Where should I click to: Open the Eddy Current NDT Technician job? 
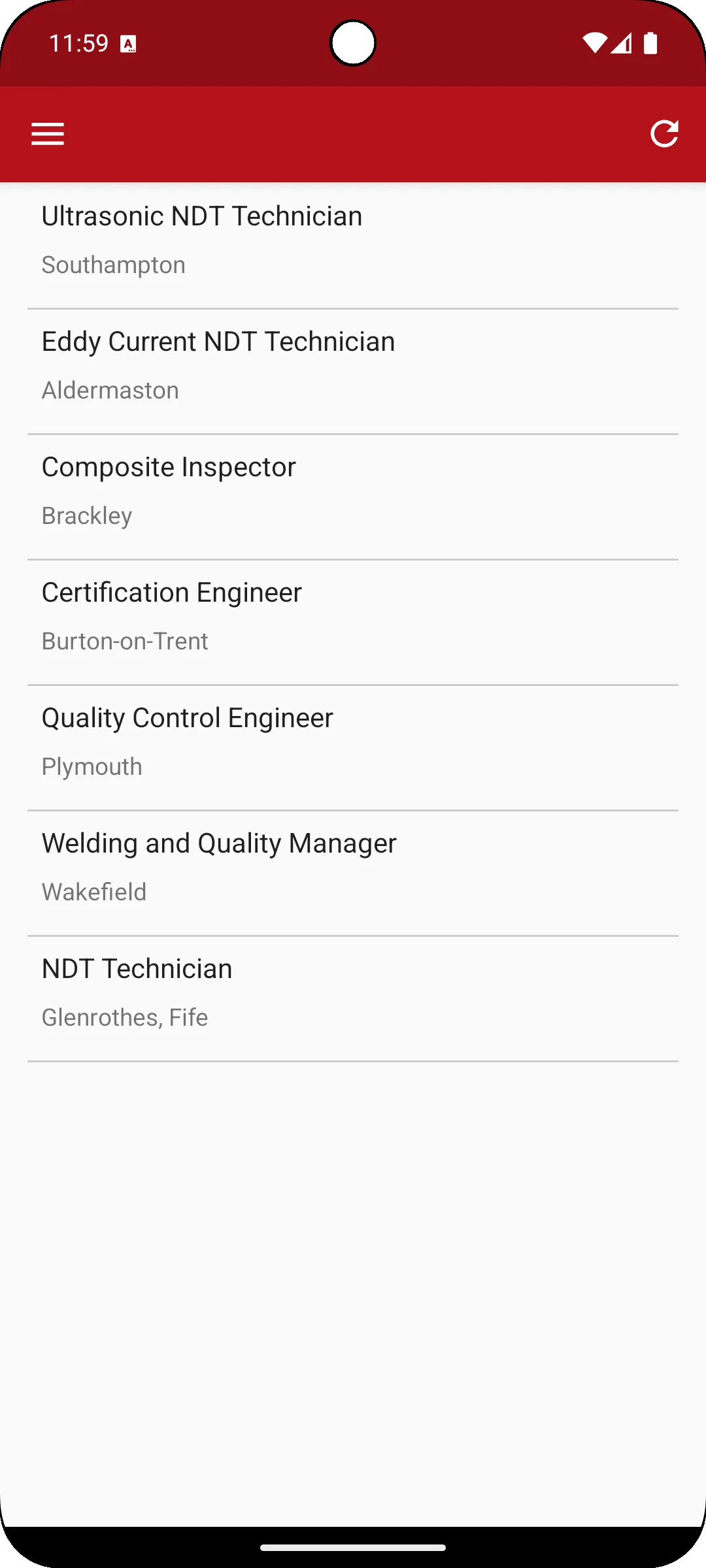coord(353,372)
